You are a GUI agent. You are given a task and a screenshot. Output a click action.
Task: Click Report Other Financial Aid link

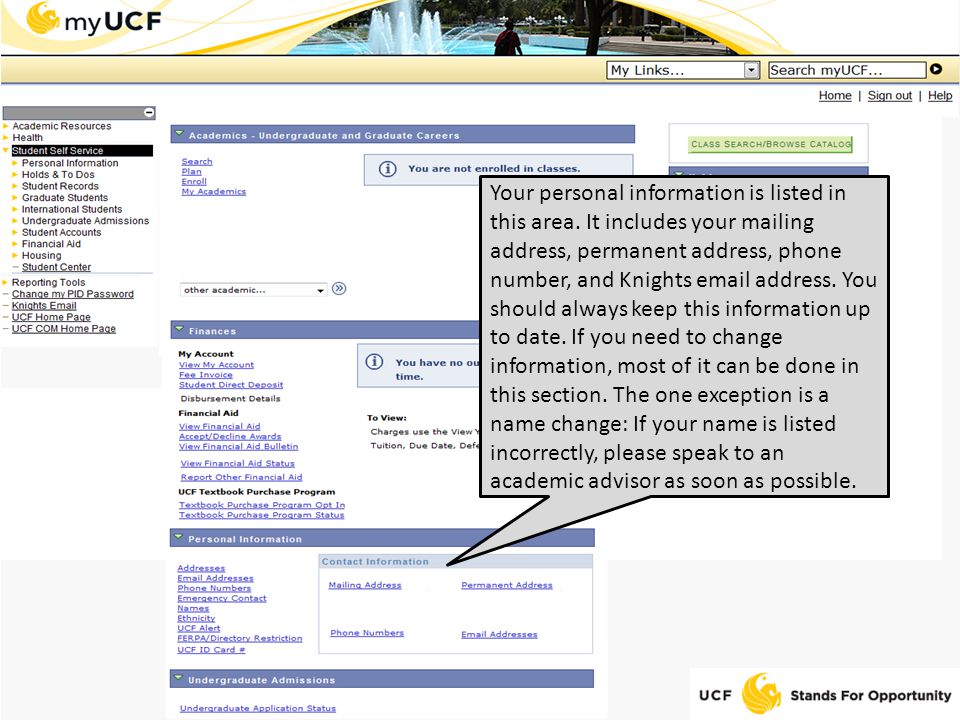pyautogui.click(x=241, y=478)
